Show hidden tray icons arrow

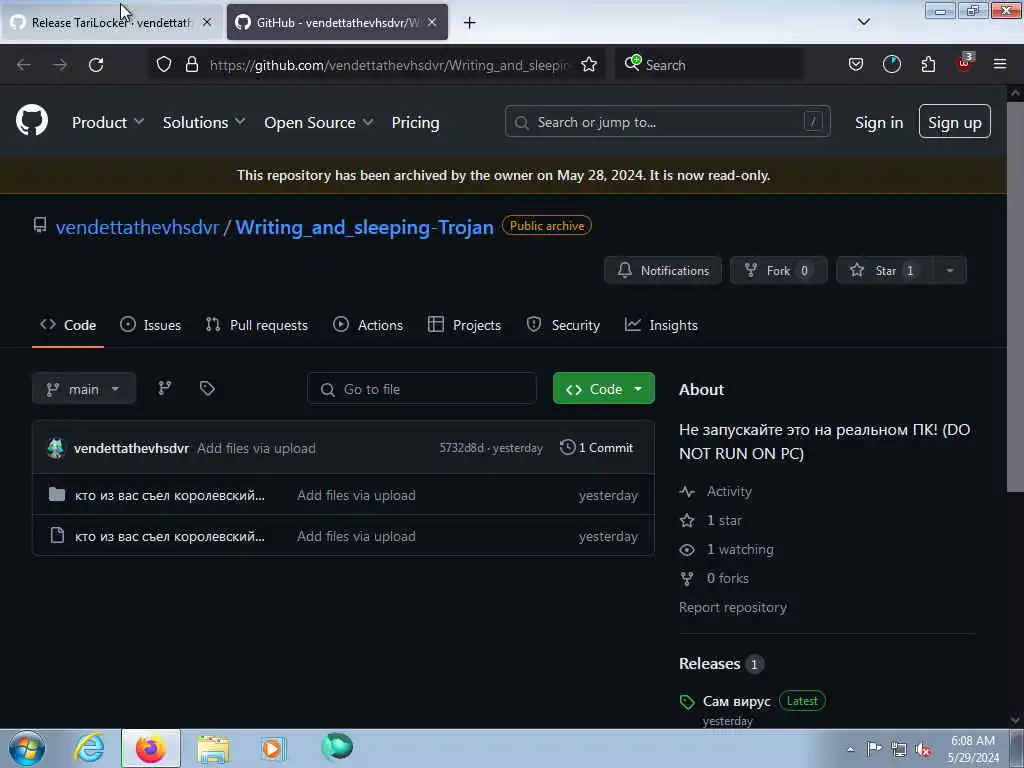pyautogui.click(x=850, y=749)
